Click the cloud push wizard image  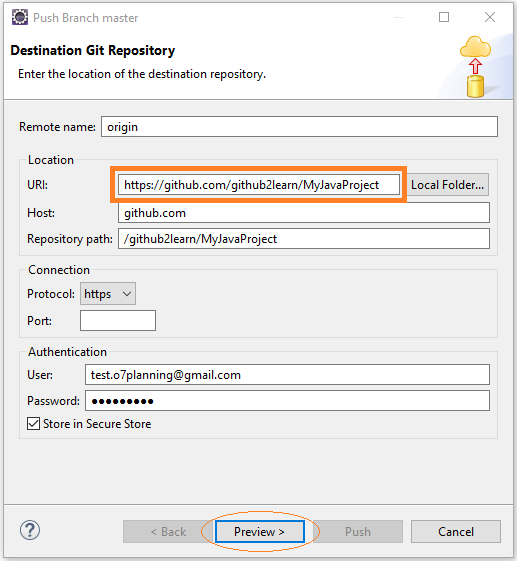(x=476, y=67)
